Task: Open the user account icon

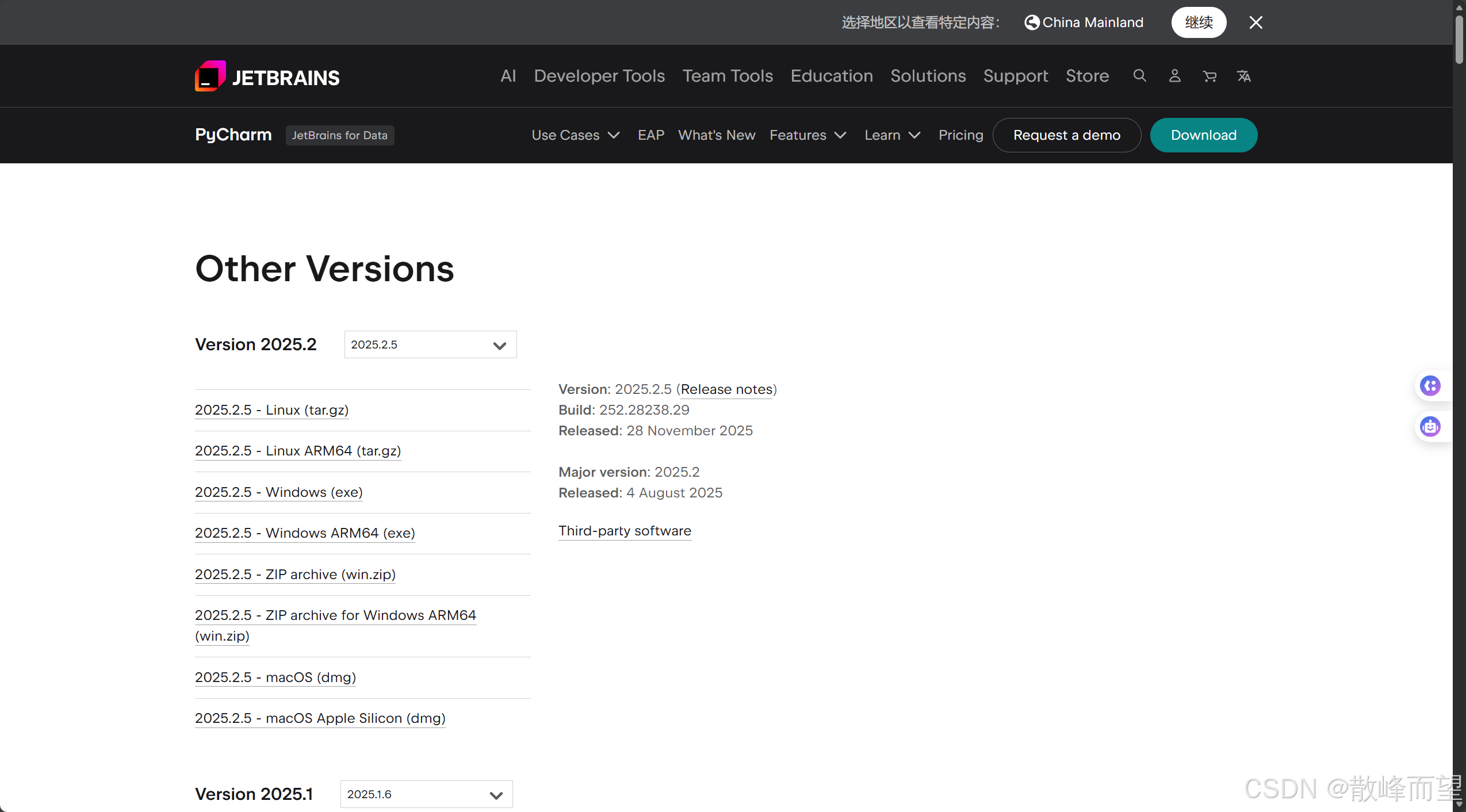Action: 1174,76
